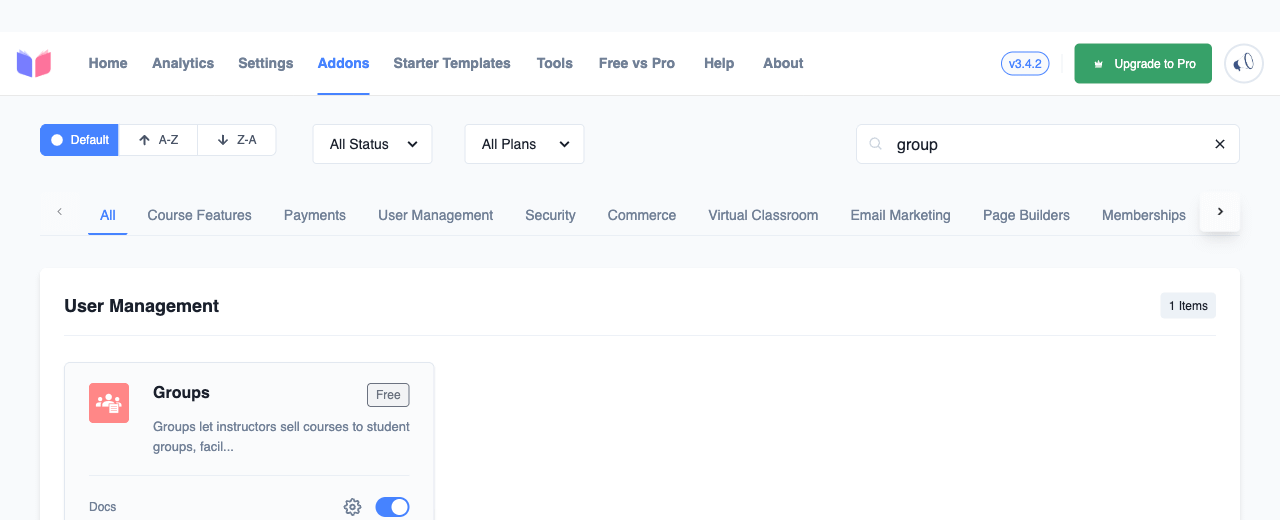The width and height of the screenshot is (1280, 520).
Task: Open the All Plans dropdown
Action: tap(524, 144)
